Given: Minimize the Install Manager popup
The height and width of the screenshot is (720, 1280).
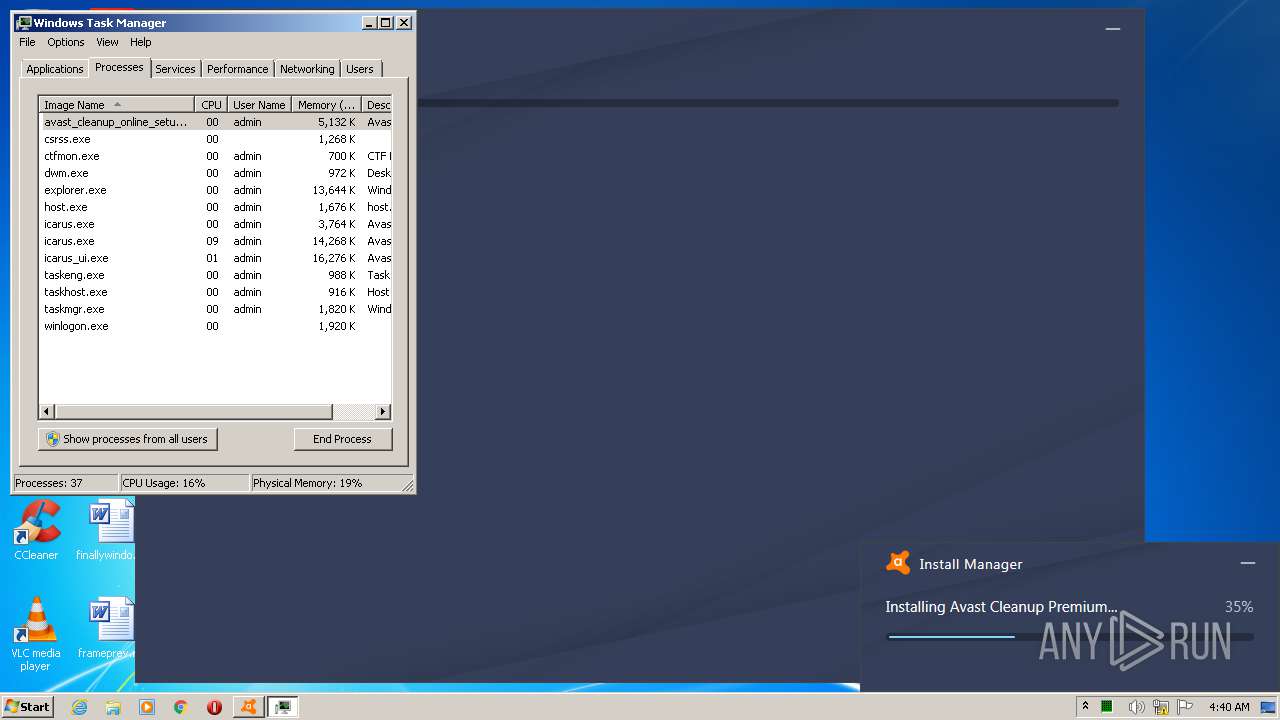Looking at the screenshot, I should [x=1248, y=563].
